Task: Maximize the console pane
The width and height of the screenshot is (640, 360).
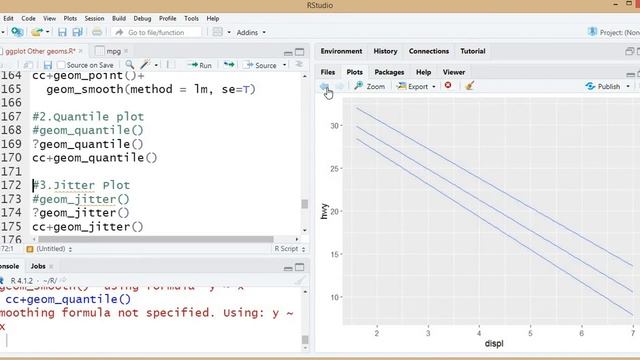Action: pos(300,267)
